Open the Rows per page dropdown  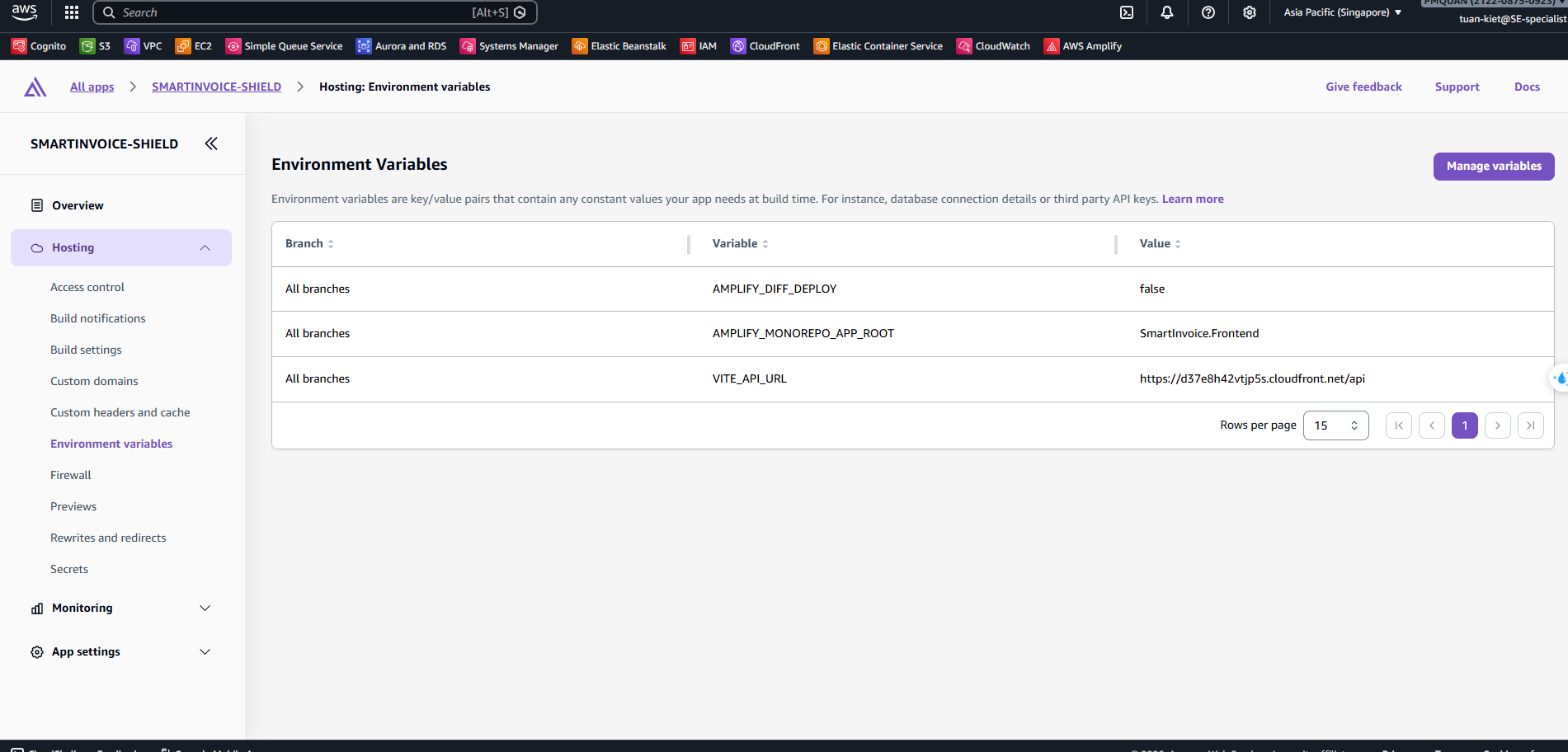[1335, 425]
